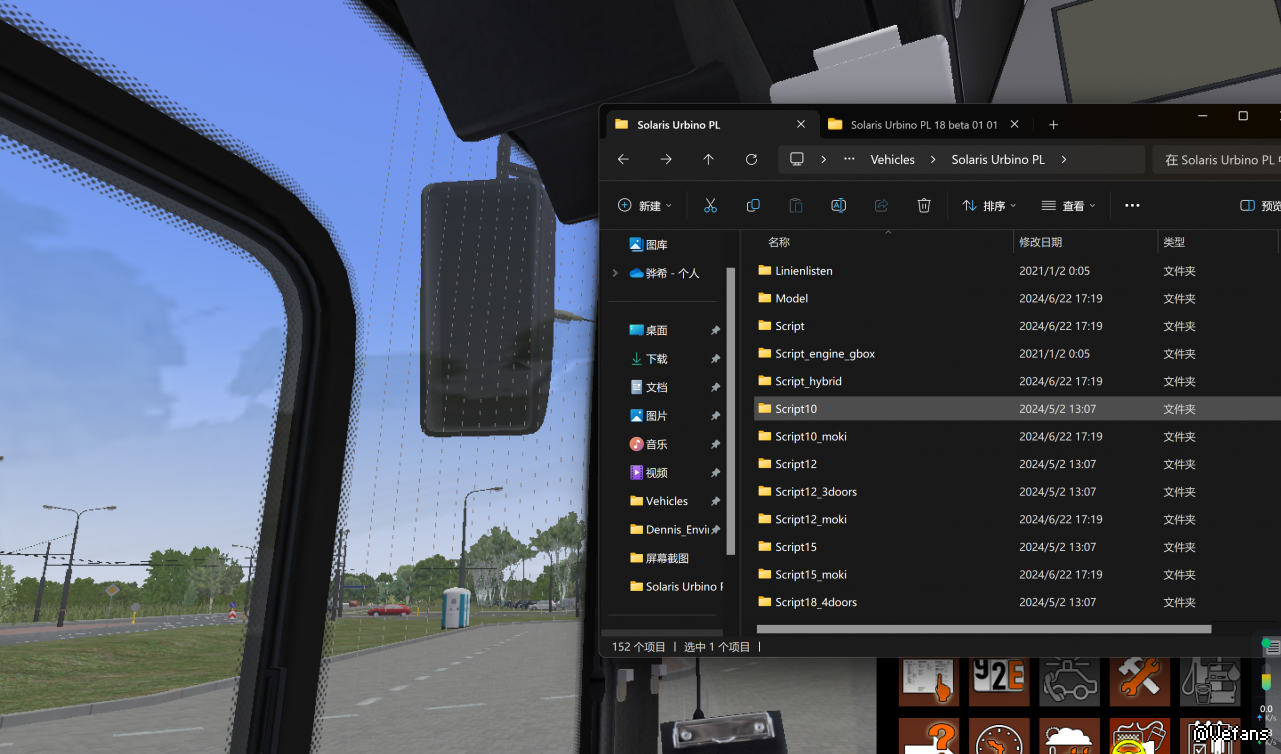Expand the chevron after Solaris Urbino PL breadcrumb
This screenshot has width=1281, height=754.
[1064, 159]
